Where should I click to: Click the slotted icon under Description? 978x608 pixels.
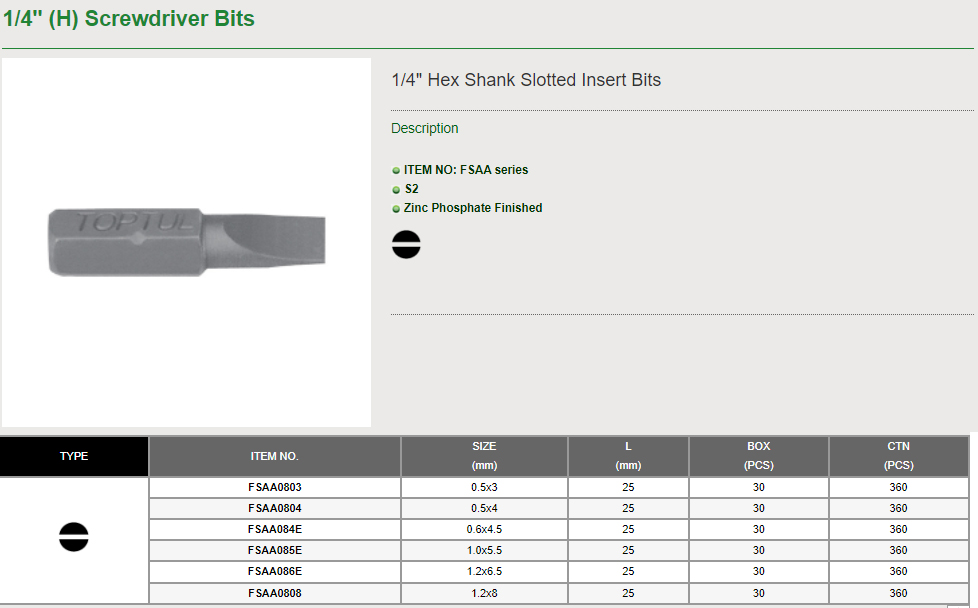click(x=406, y=244)
